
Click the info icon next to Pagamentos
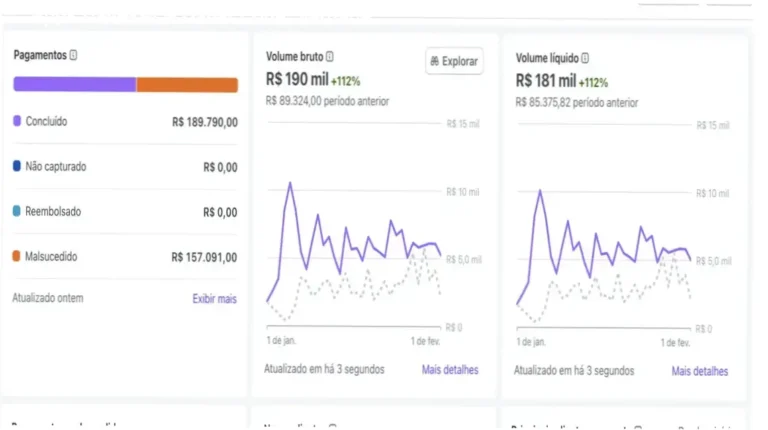click(73, 55)
